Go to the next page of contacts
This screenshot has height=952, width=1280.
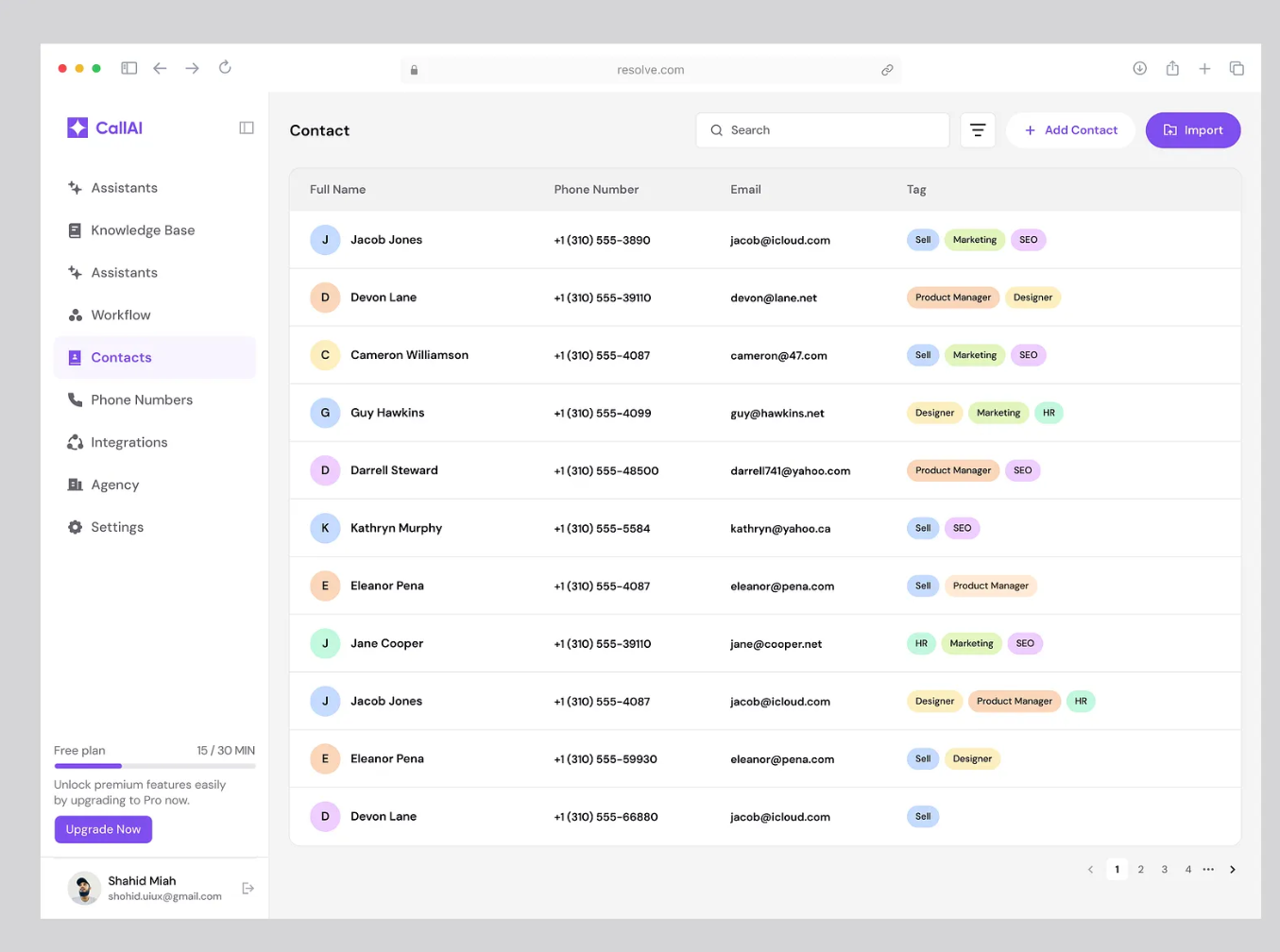pyautogui.click(x=1233, y=870)
